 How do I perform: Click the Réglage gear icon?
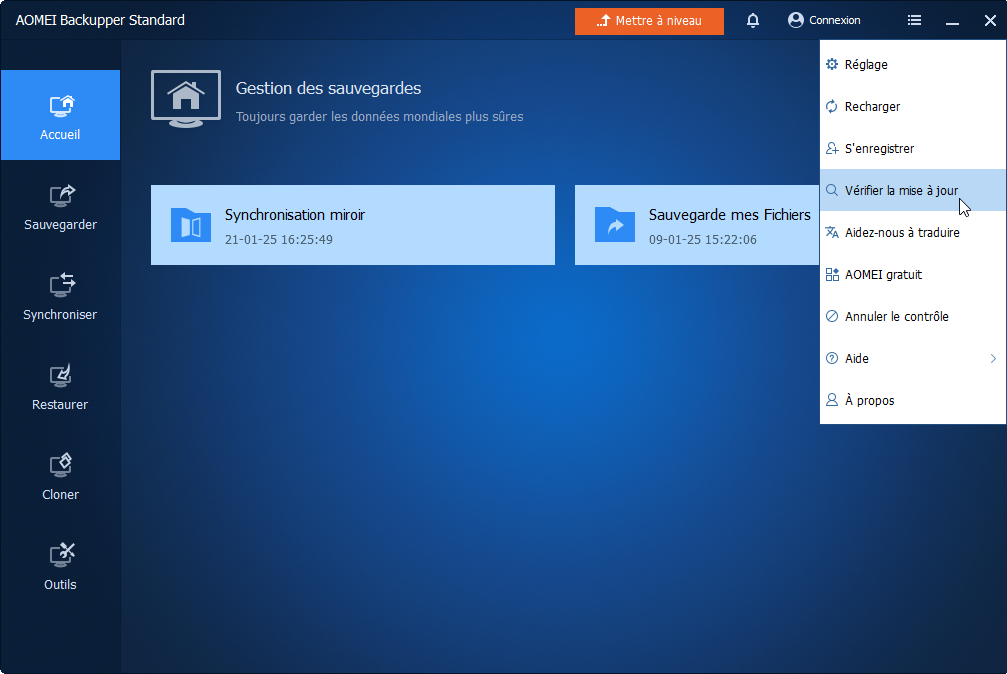[832, 64]
